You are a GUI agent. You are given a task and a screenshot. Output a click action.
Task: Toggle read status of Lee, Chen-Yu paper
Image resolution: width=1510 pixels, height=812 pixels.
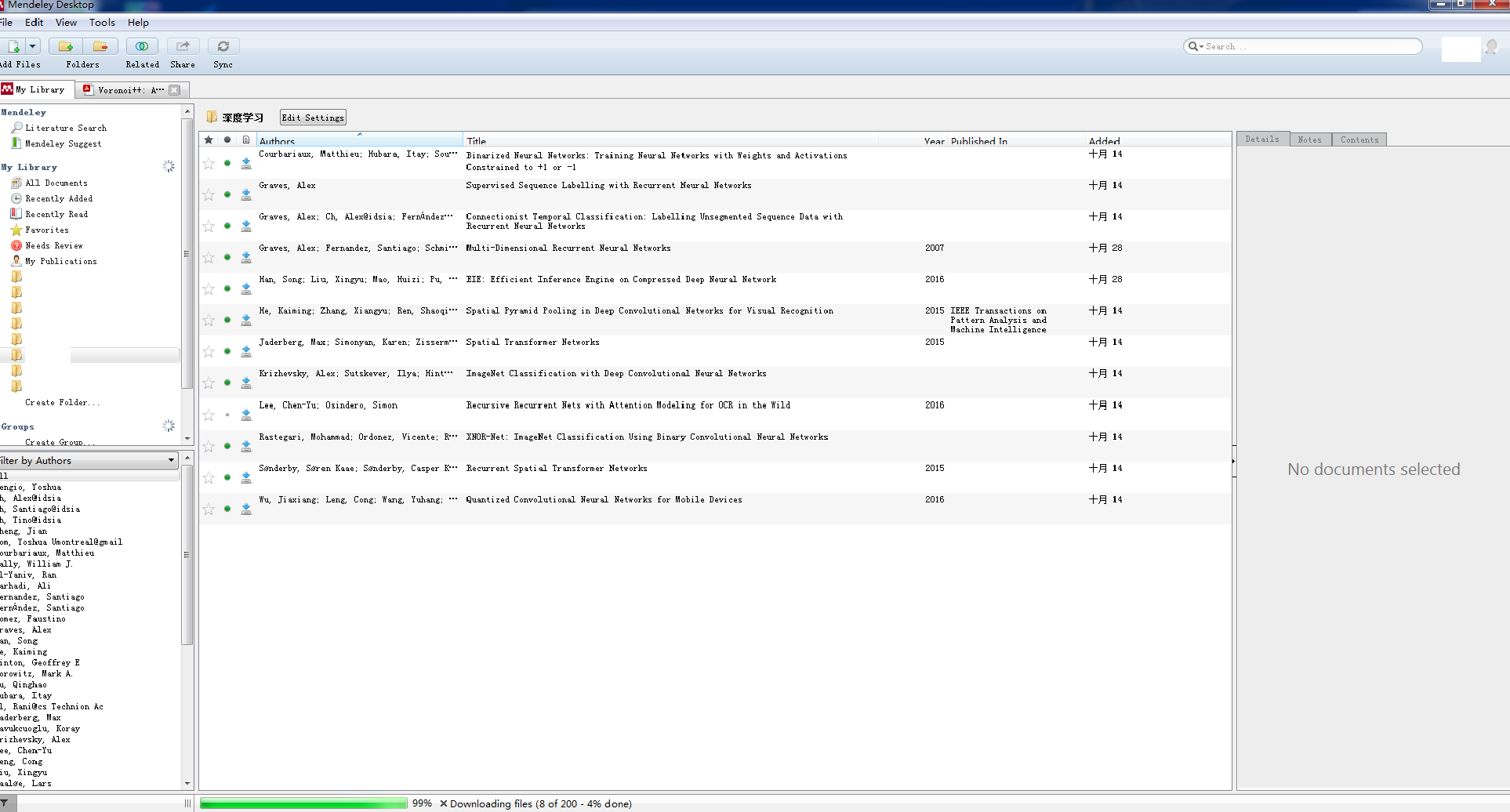point(227,415)
